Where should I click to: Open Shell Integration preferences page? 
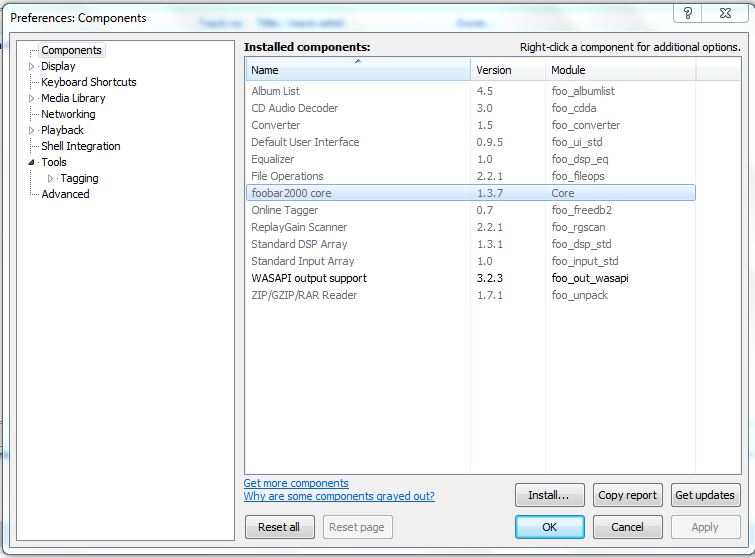pyautogui.click(x=81, y=146)
